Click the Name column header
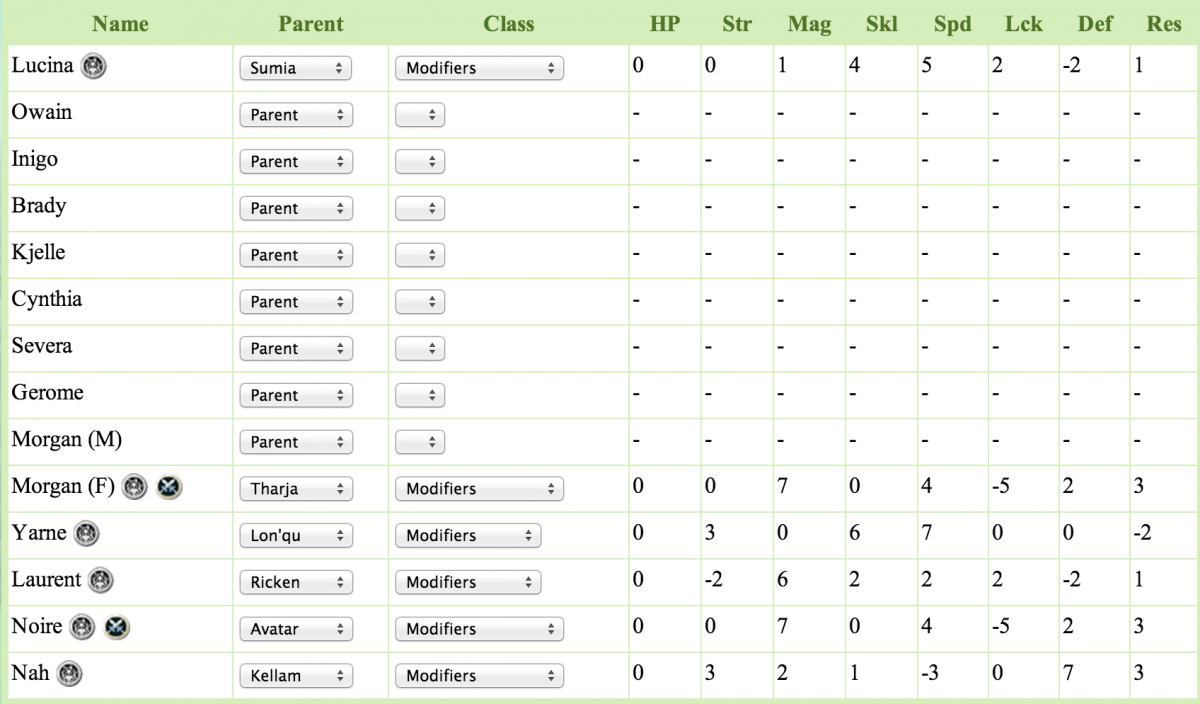This screenshot has height=704, width=1200. click(120, 23)
